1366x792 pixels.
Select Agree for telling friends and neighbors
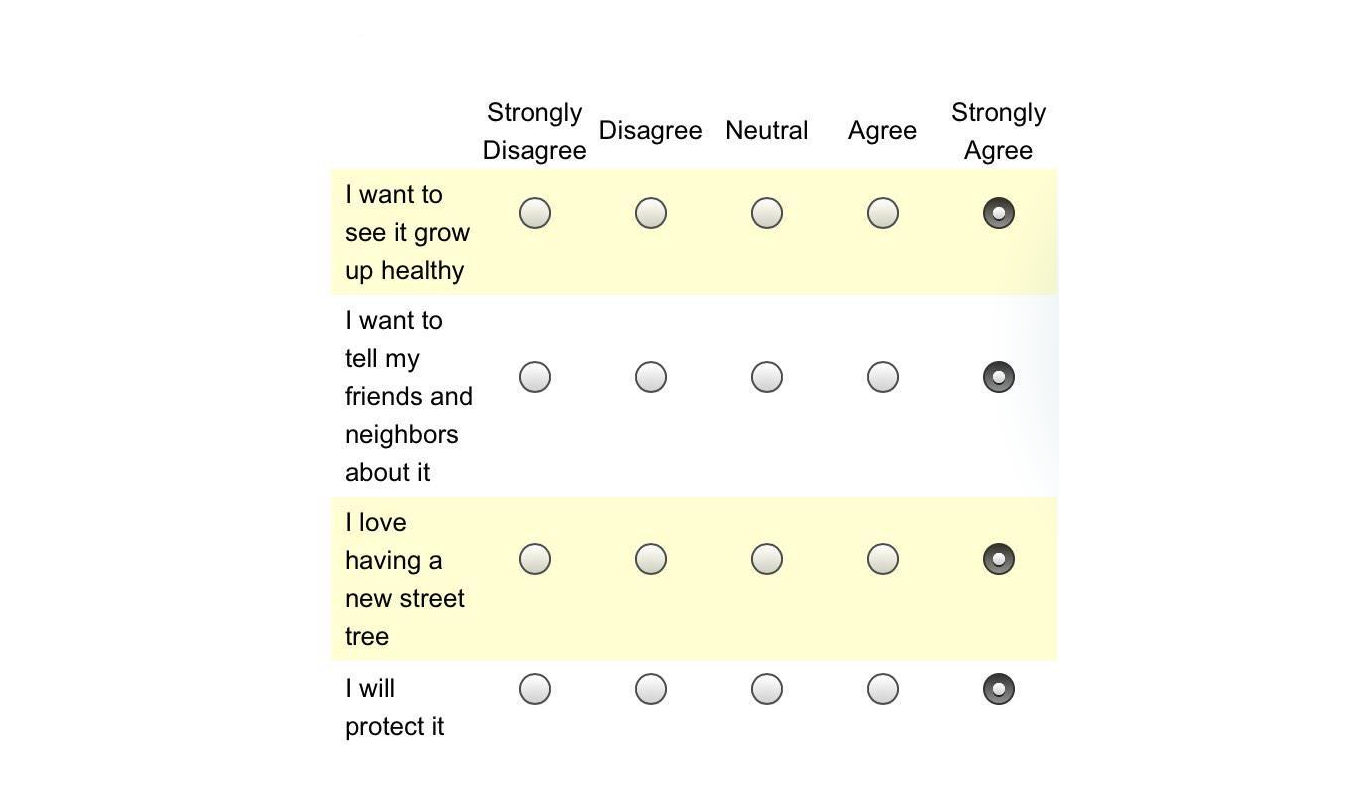[x=882, y=377]
